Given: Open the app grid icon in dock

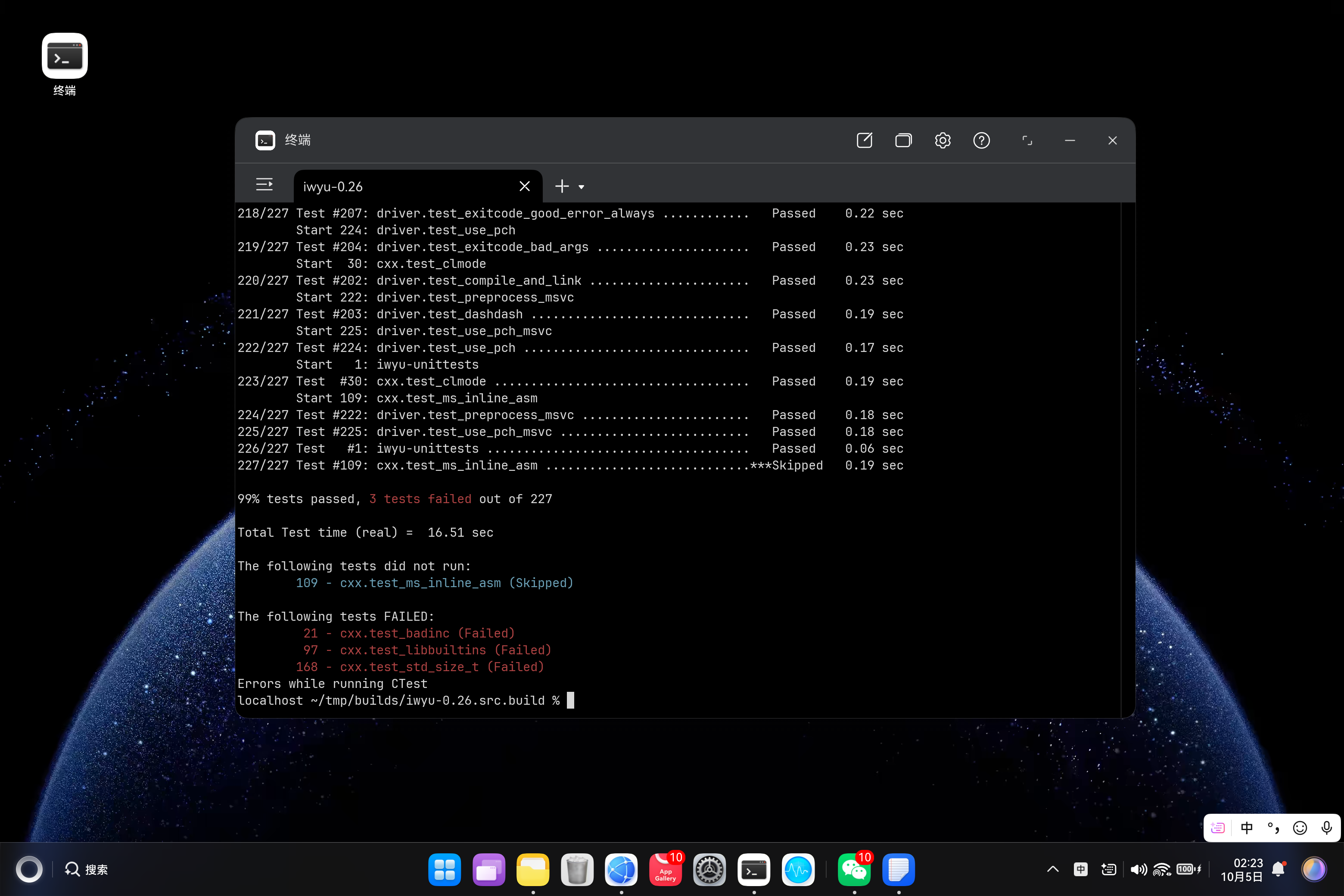Looking at the screenshot, I should [x=445, y=869].
